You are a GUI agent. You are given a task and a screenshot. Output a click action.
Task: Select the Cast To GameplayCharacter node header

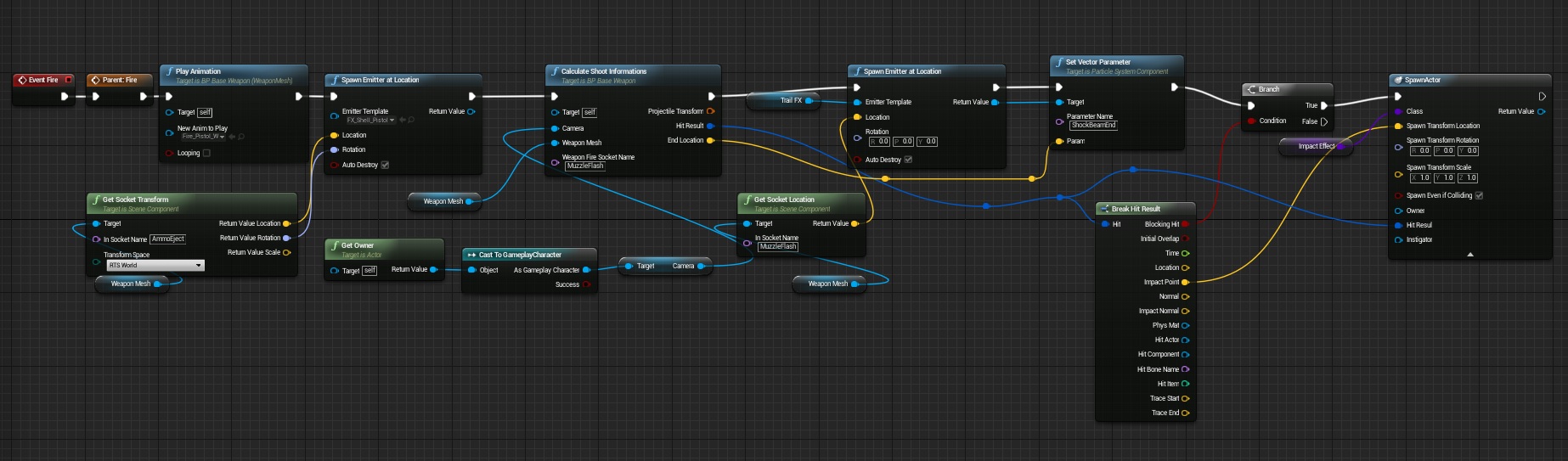(x=529, y=255)
